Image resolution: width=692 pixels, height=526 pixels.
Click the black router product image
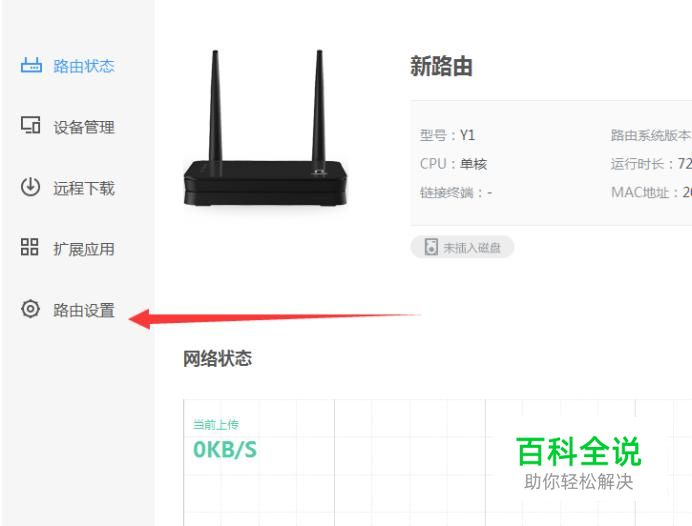pyautogui.click(x=265, y=128)
